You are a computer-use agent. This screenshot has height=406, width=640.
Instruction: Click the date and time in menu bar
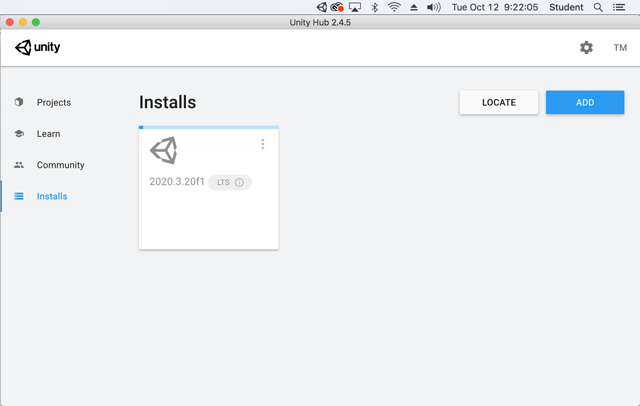495,7
